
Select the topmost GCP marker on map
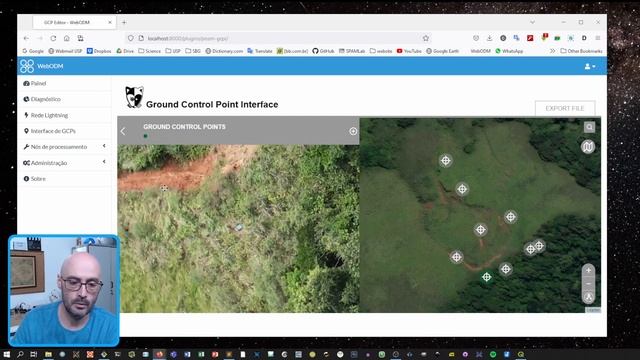point(445,160)
